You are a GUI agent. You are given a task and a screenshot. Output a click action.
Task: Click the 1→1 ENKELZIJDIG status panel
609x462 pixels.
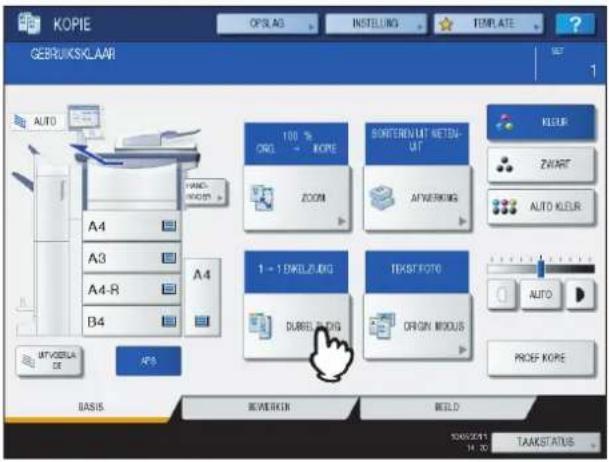tap(296, 272)
